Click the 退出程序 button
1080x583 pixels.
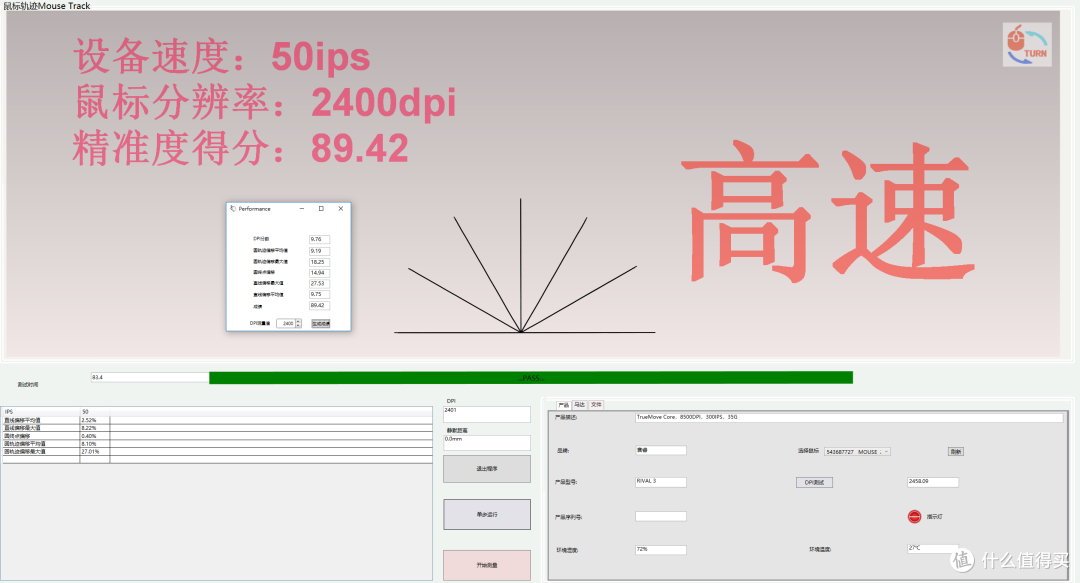(487, 469)
